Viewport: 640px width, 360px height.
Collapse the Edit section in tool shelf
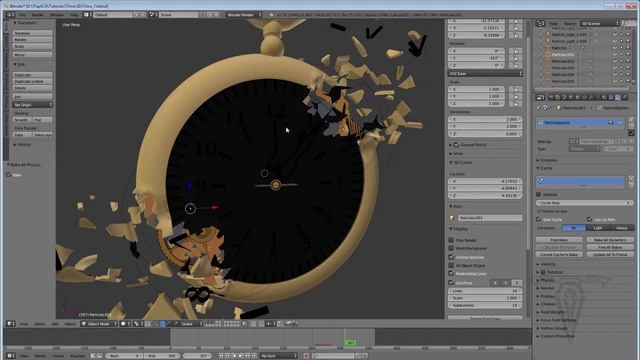pyautogui.click(x=19, y=64)
